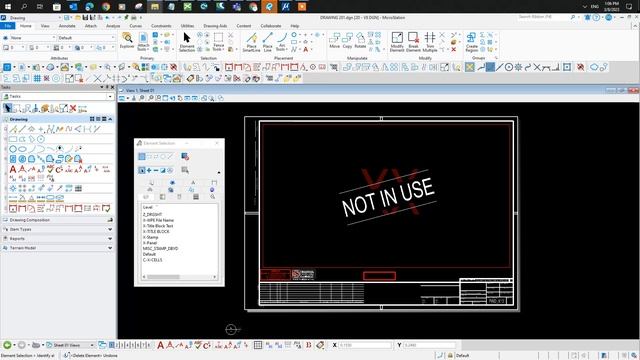Click the Fit View icon in the view toolbar
The width and height of the screenshot is (640, 360).
pyautogui.click(x=165, y=98)
